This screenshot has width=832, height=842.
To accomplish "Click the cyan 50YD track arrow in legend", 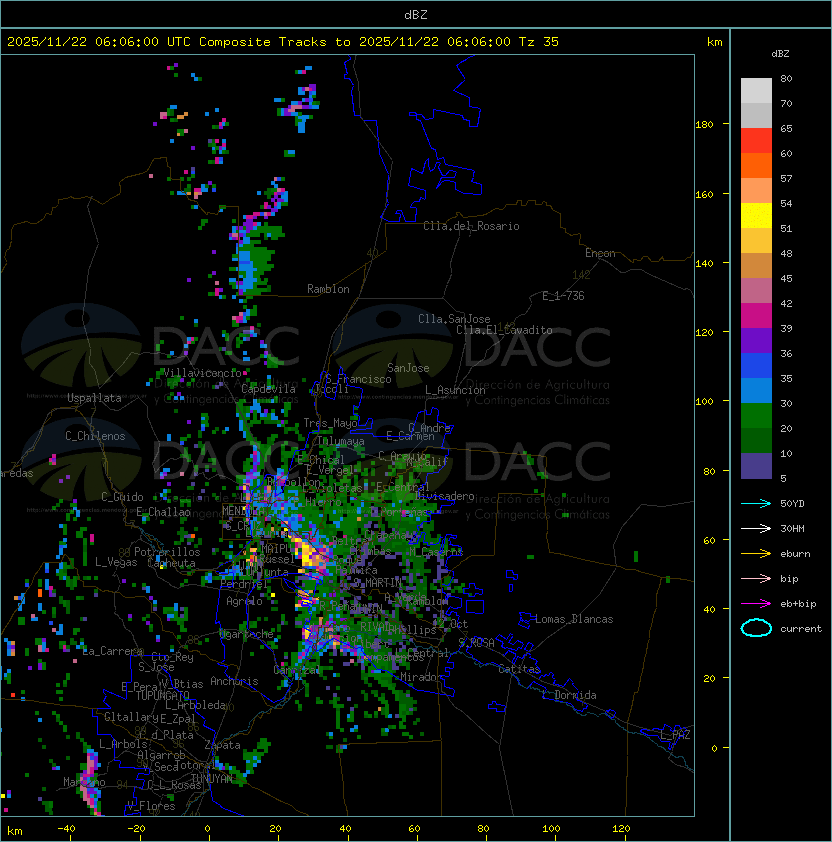I will (756, 503).
